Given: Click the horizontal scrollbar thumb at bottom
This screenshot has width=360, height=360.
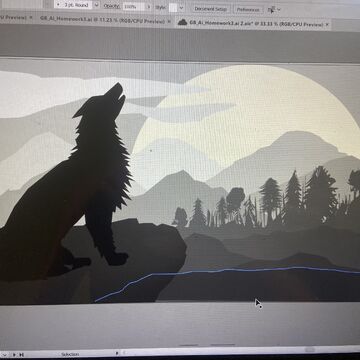Looking at the screenshot, I should coord(310,349).
